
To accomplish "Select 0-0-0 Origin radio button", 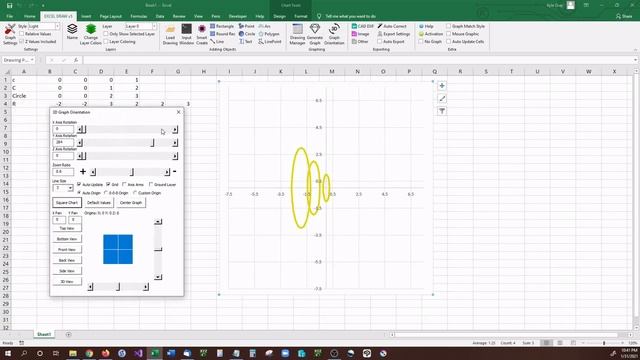I will pyautogui.click(x=106, y=193).
